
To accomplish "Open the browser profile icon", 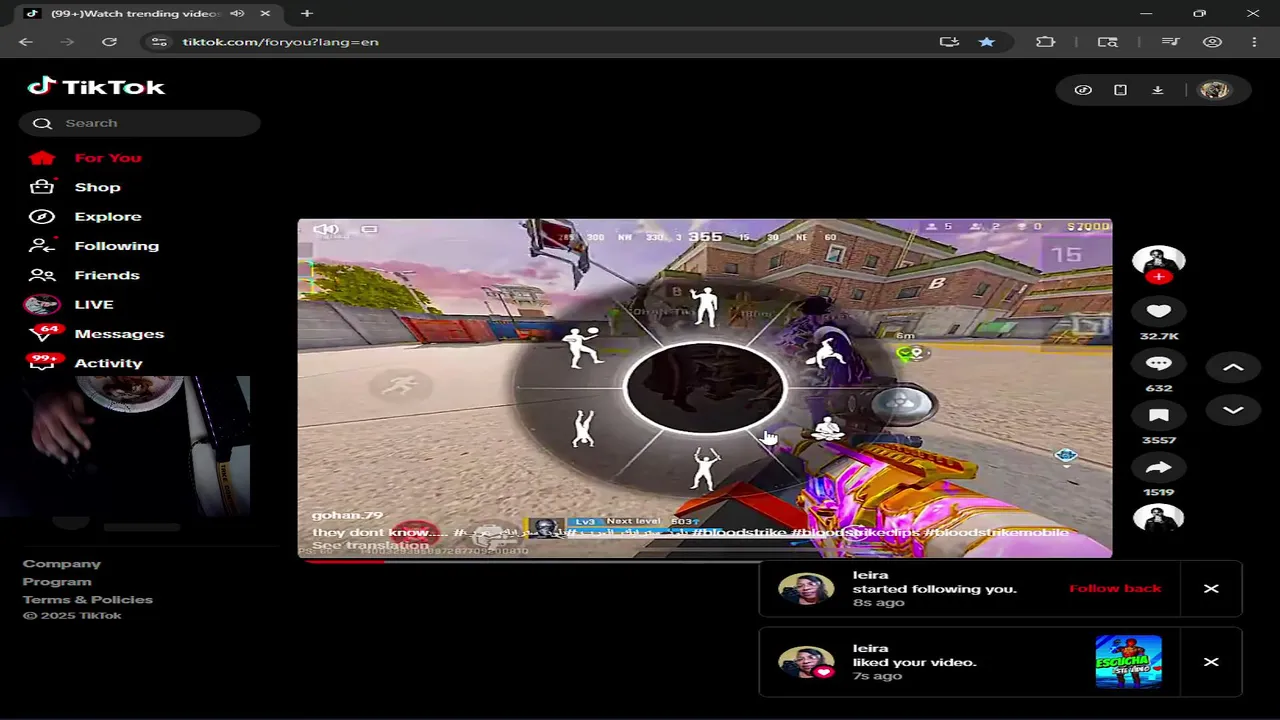I will point(1212,42).
